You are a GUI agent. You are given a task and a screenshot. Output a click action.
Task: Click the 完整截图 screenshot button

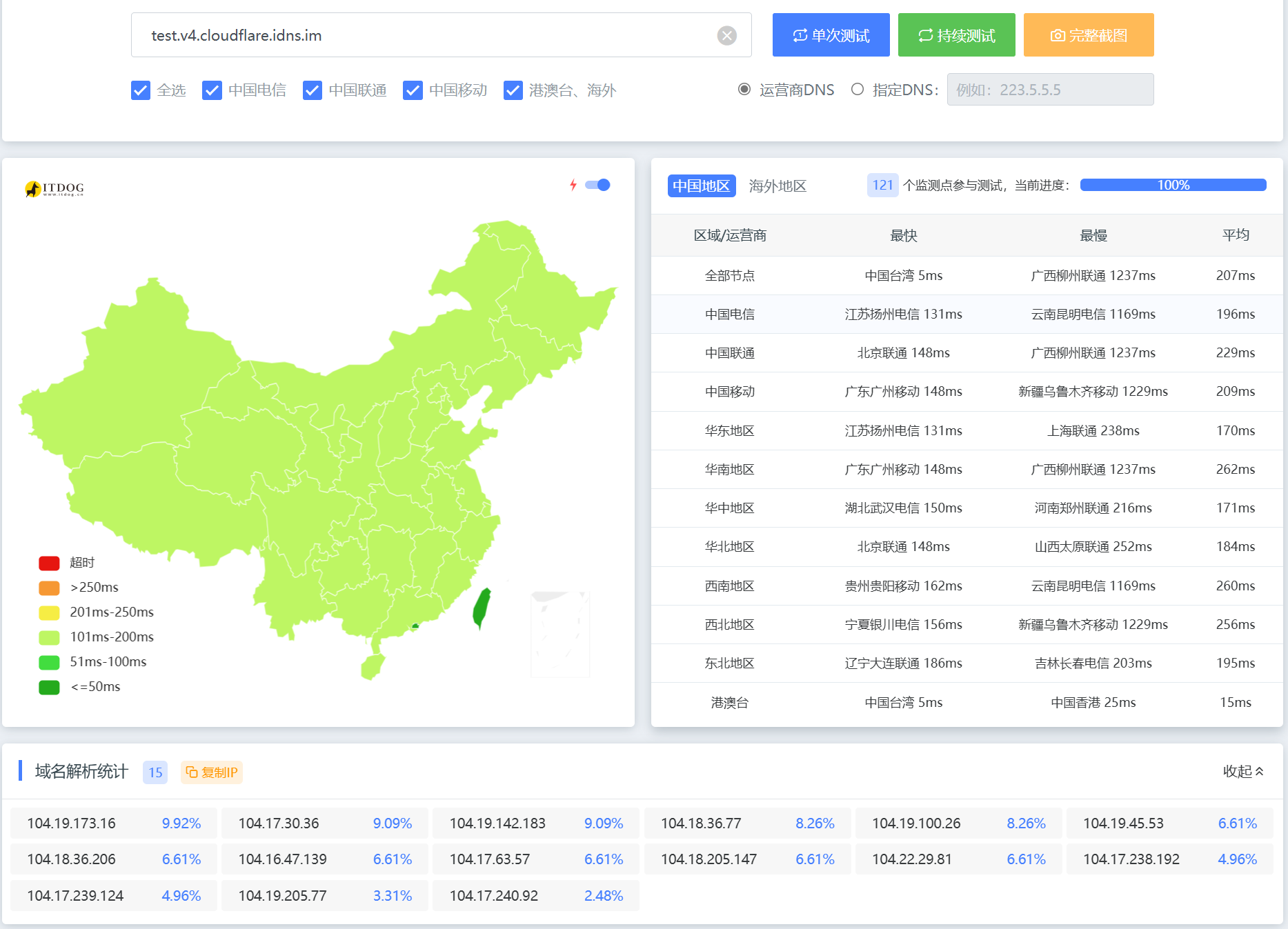(1089, 35)
